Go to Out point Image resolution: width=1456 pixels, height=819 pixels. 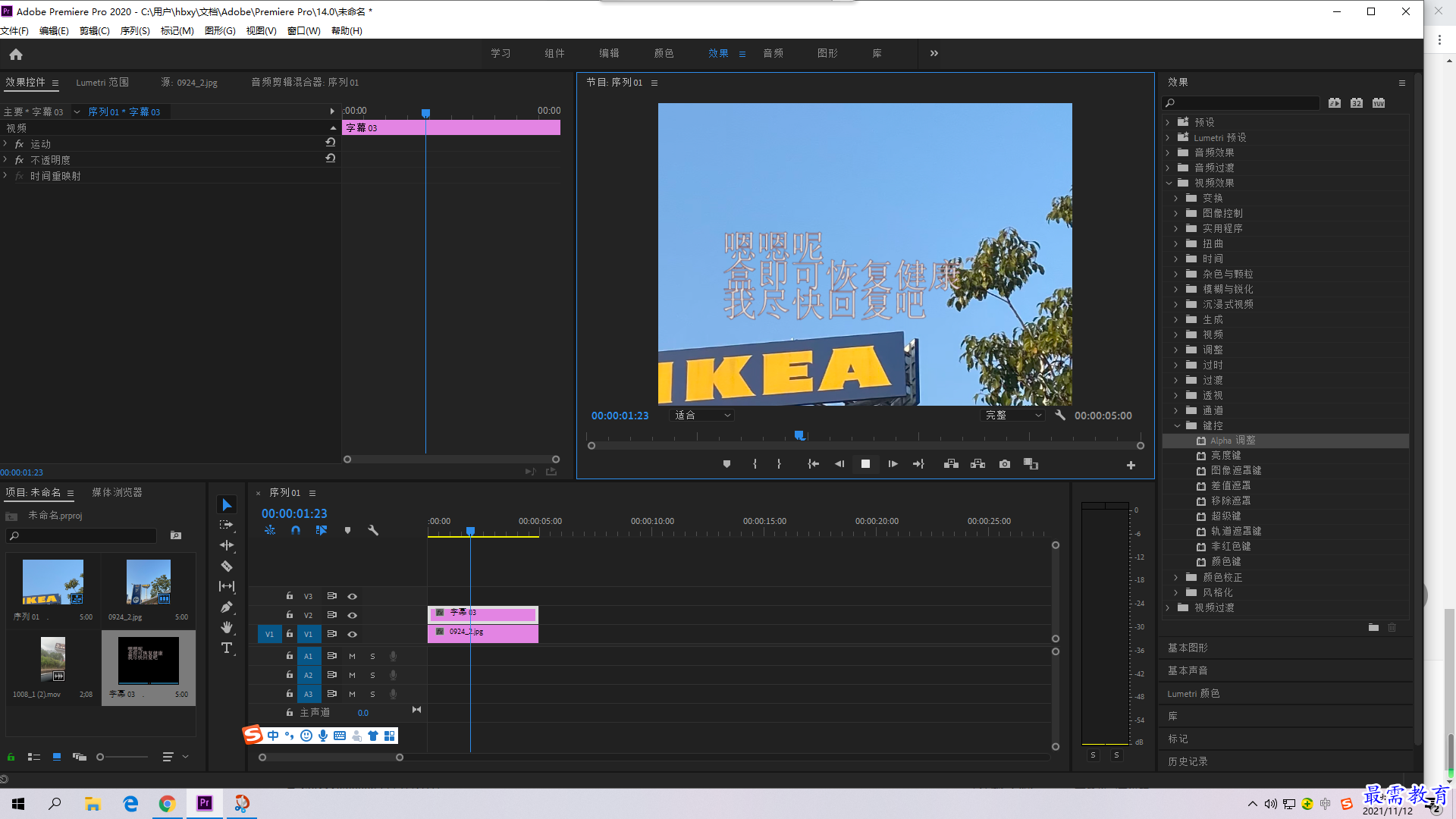tap(918, 464)
